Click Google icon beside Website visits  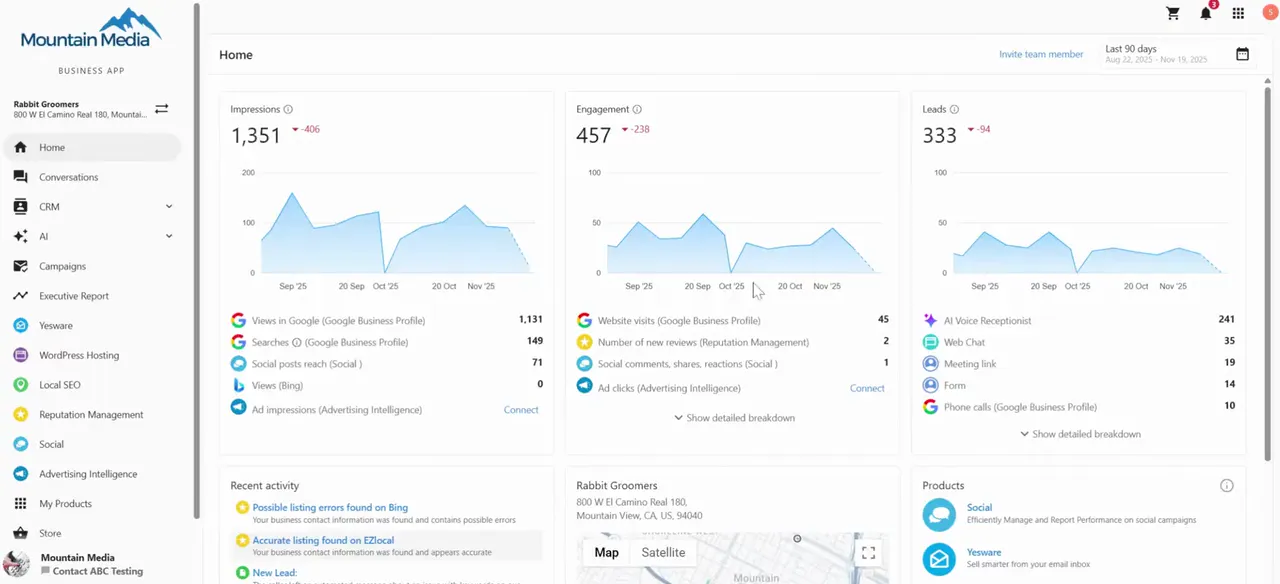[x=585, y=321]
